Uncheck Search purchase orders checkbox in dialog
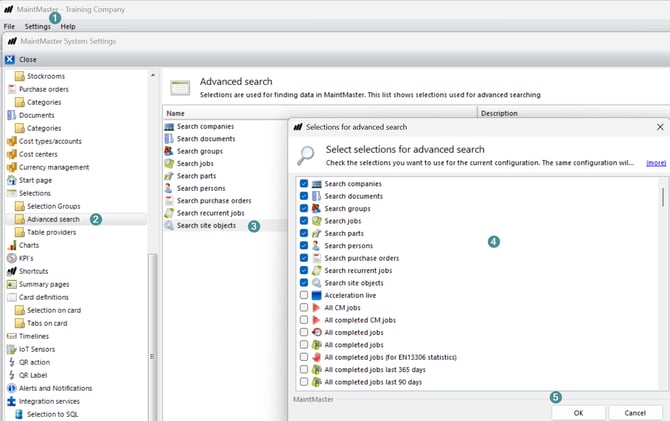 [304, 258]
